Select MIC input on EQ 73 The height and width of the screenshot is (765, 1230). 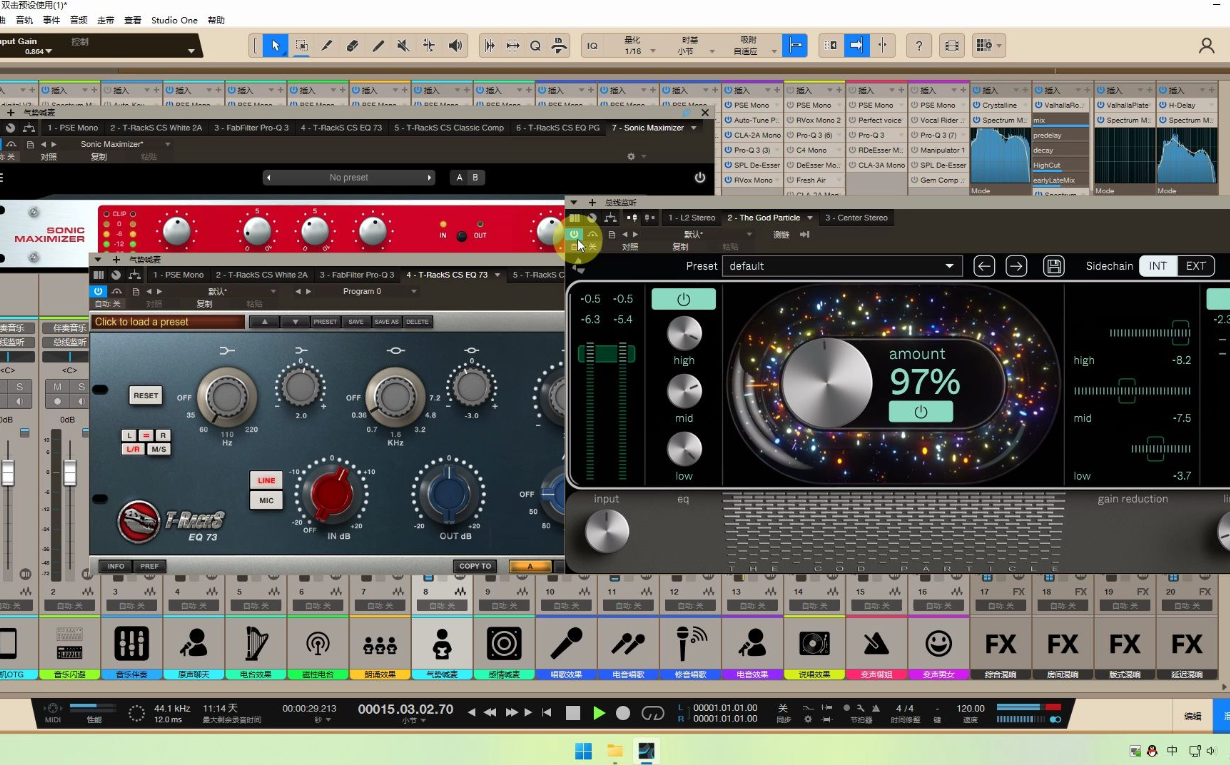click(266, 500)
